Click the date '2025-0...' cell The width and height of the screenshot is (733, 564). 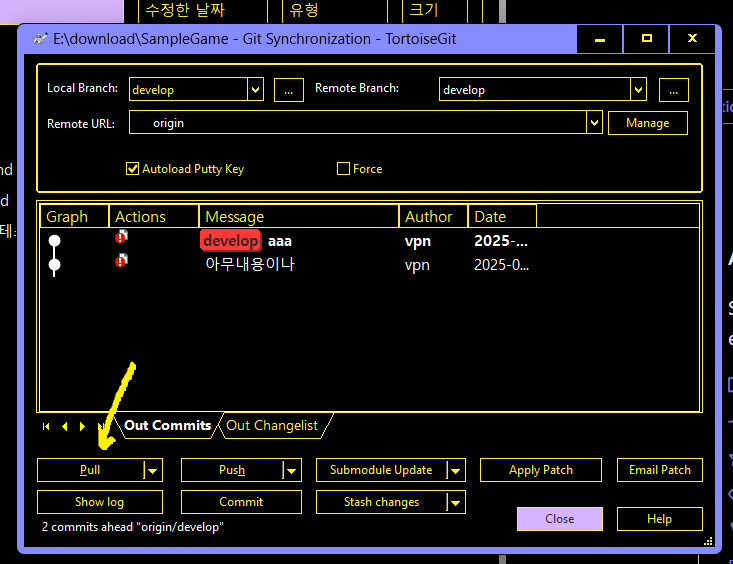501,265
